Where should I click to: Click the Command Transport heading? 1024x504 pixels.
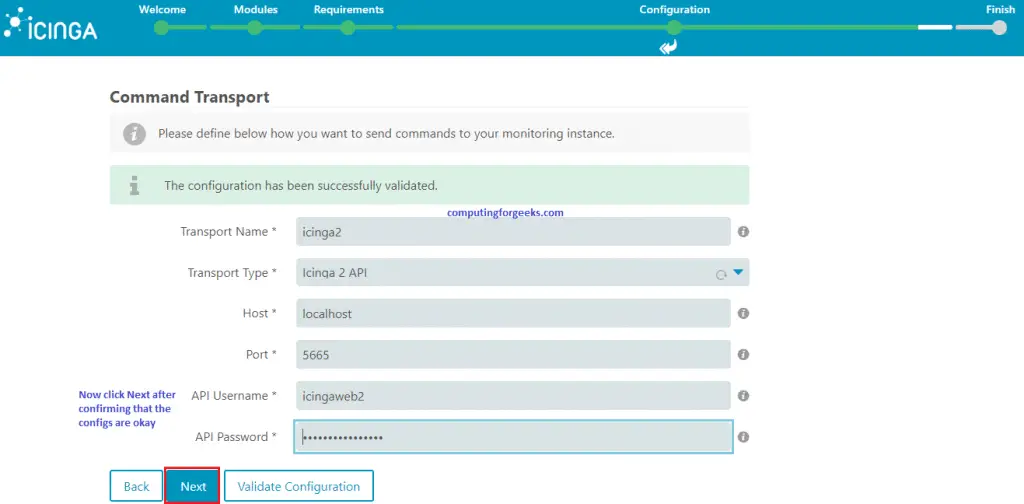click(x=189, y=97)
